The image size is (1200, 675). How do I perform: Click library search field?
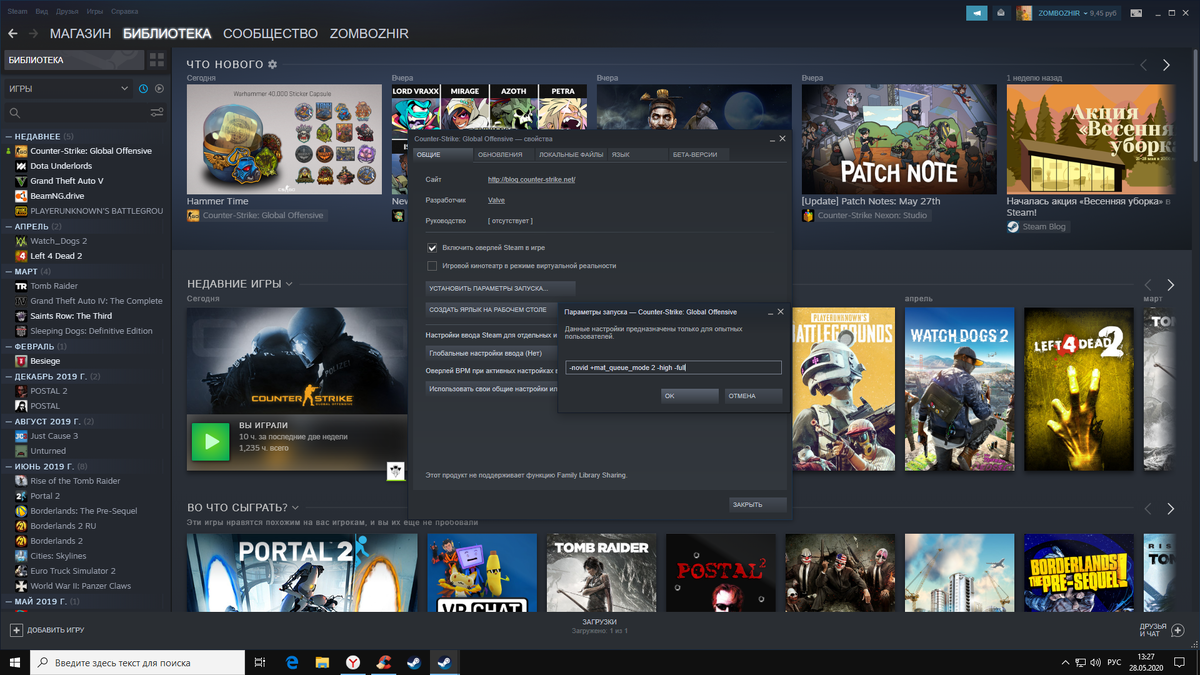pos(77,113)
